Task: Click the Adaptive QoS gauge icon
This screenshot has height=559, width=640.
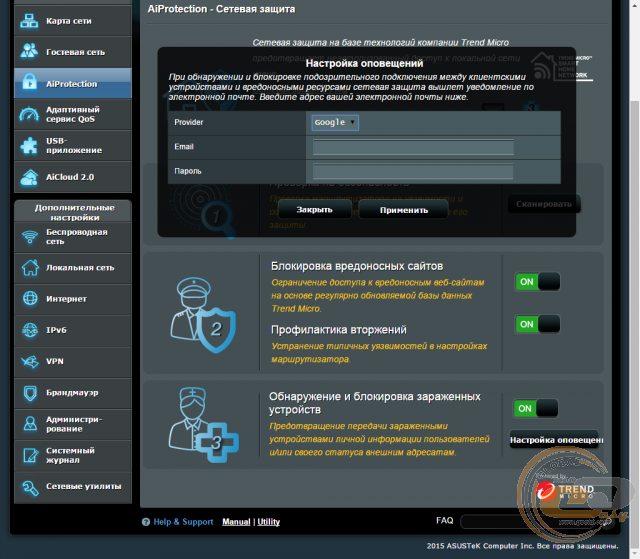Action: point(29,114)
